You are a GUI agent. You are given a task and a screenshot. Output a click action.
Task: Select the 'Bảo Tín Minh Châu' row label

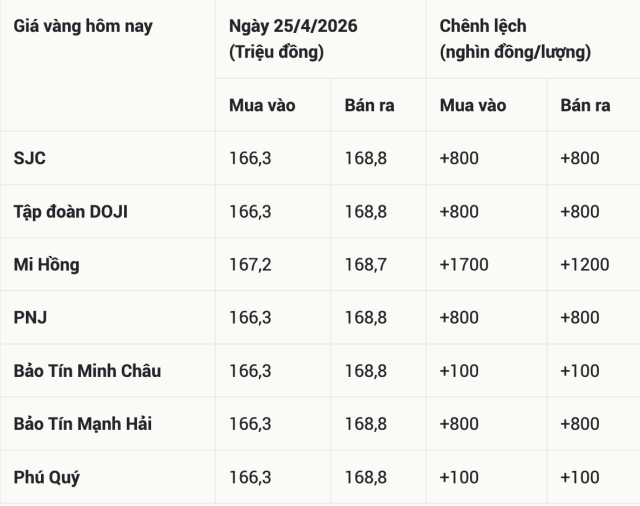[x=88, y=371]
